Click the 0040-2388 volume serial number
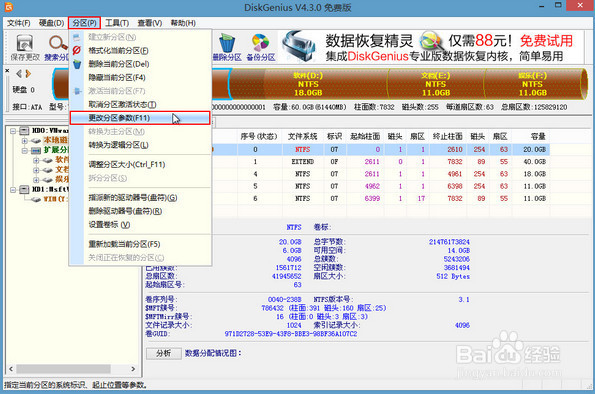The image size is (595, 394). (284, 299)
